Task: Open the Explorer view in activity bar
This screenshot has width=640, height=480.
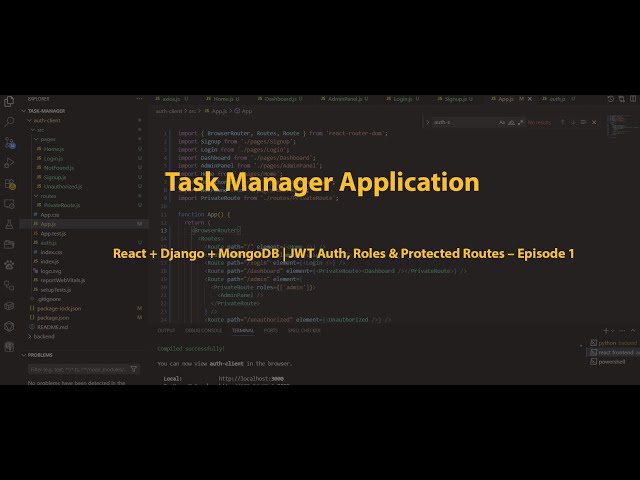Action: [x=9, y=101]
